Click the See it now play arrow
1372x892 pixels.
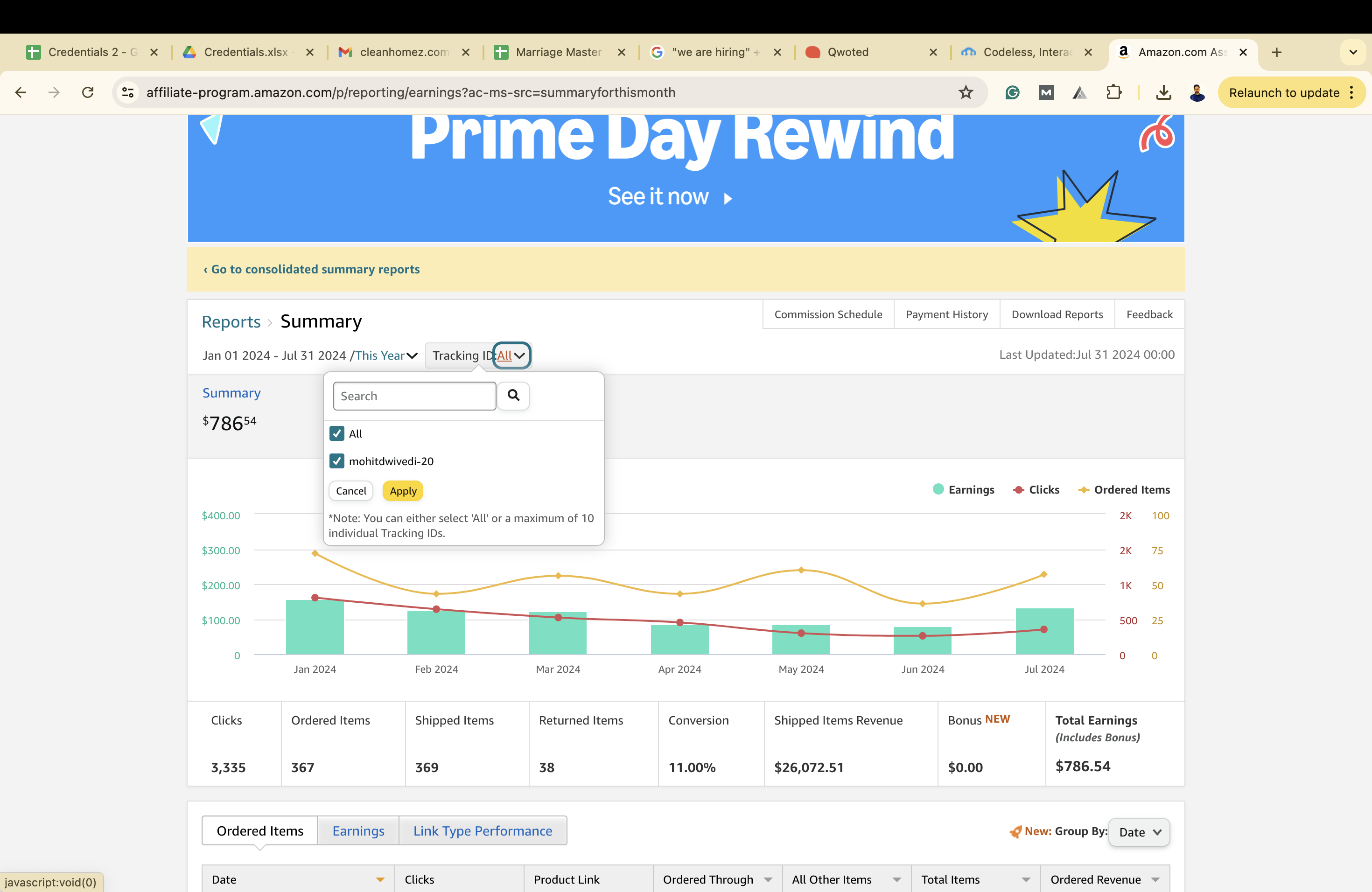click(728, 198)
